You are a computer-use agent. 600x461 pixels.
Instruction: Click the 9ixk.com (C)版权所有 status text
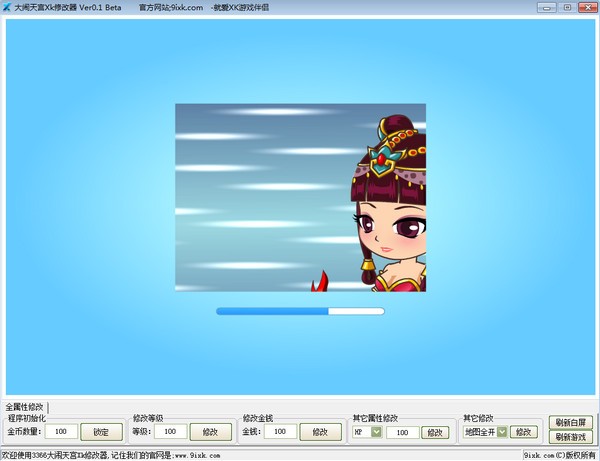(x=559, y=455)
